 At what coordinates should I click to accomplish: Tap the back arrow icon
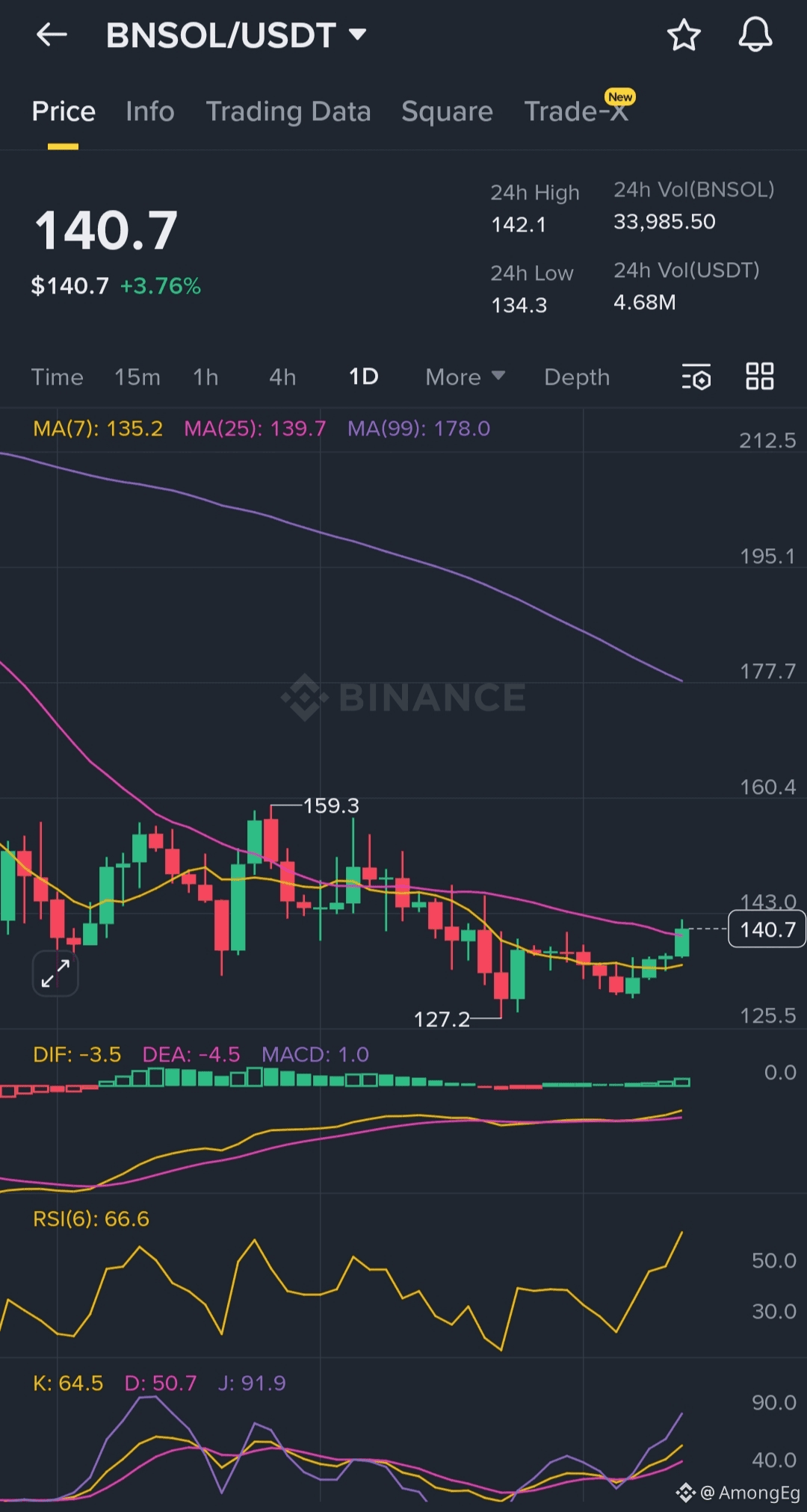click(52, 34)
